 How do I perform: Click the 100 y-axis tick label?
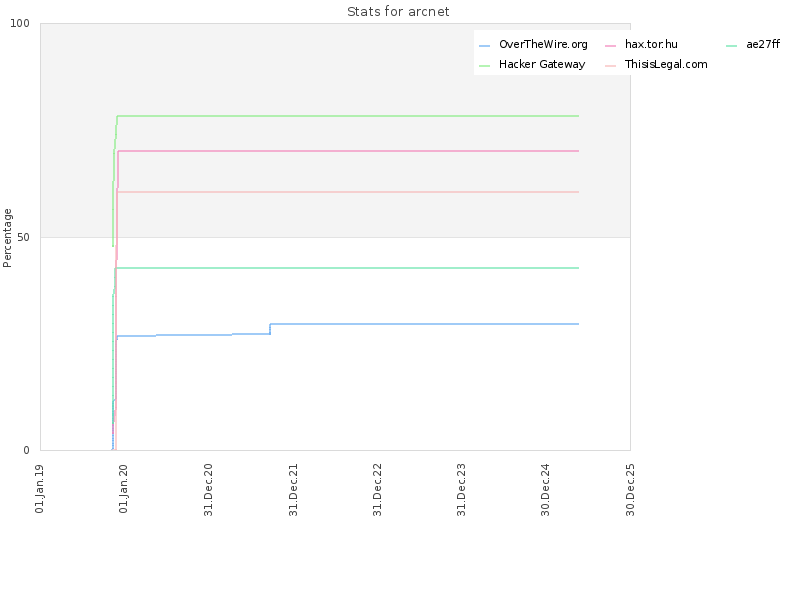click(x=20, y=23)
